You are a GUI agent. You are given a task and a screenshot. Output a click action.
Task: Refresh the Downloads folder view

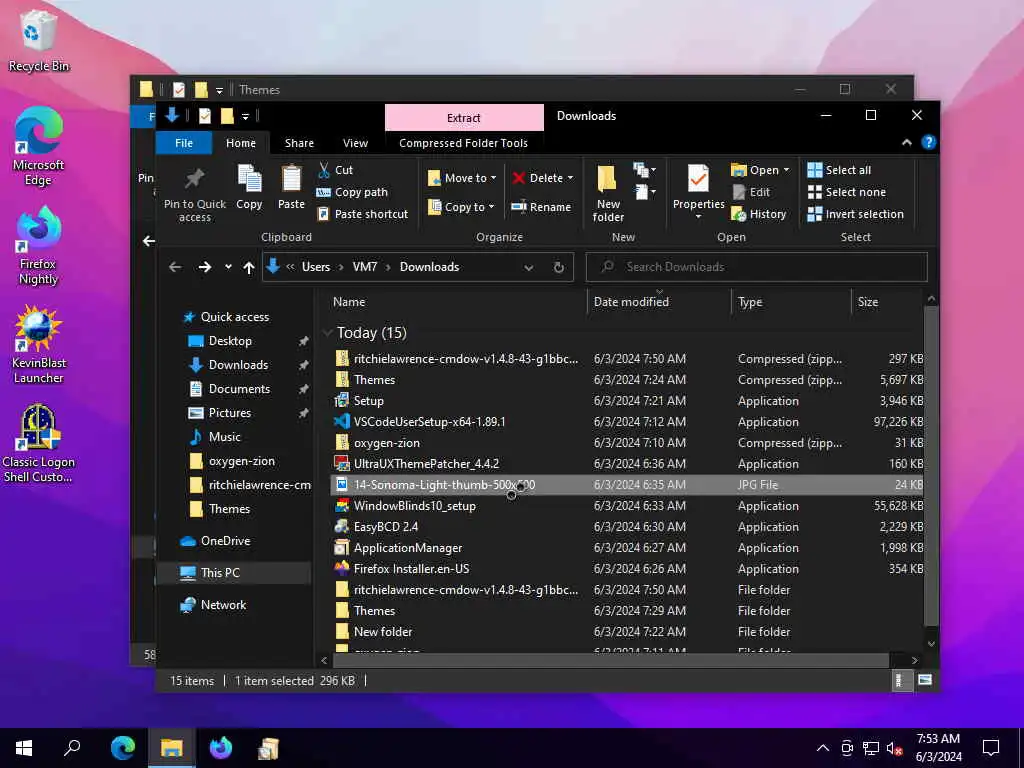pyautogui.click(x=559, y=267)
